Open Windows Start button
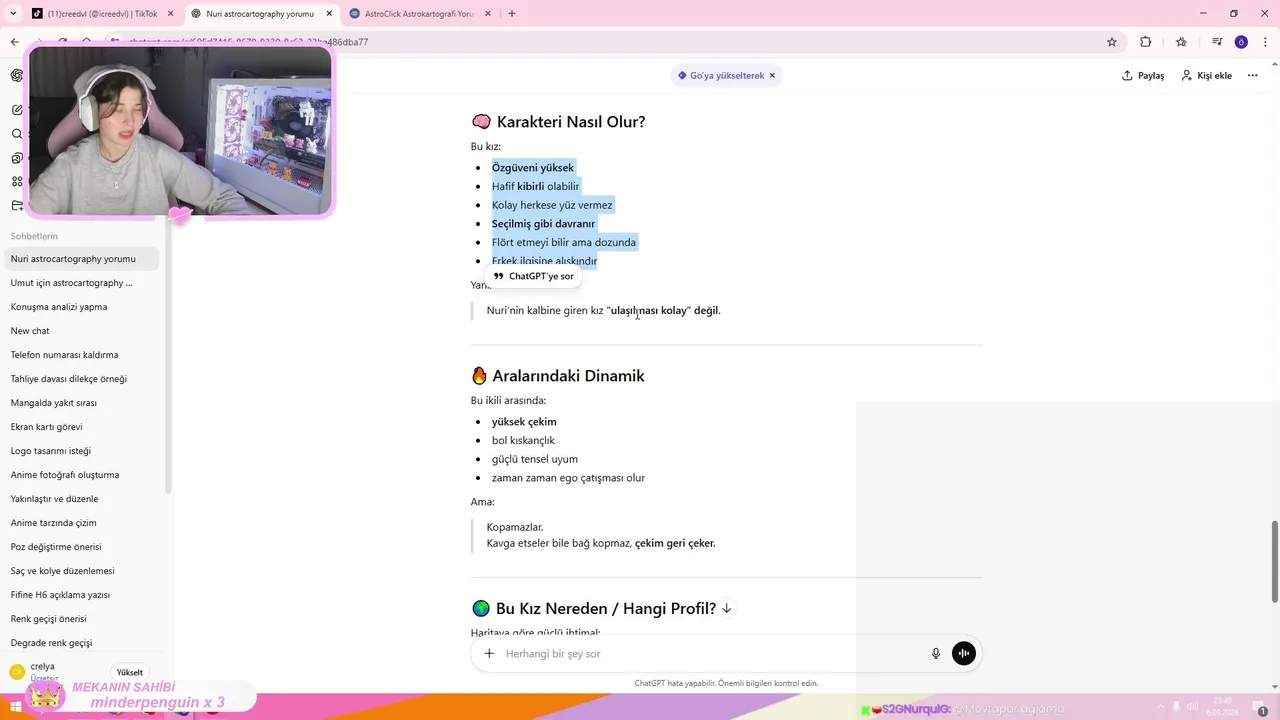1280x720 pixels. tap(16, 707)
